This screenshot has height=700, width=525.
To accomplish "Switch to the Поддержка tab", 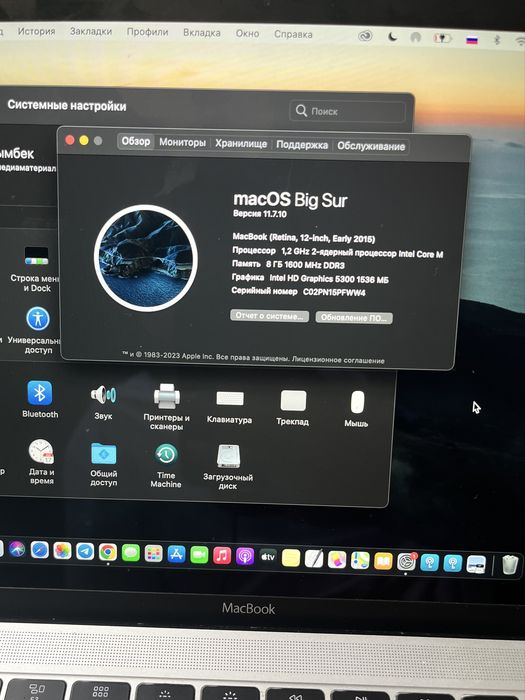I will point(302,145).
